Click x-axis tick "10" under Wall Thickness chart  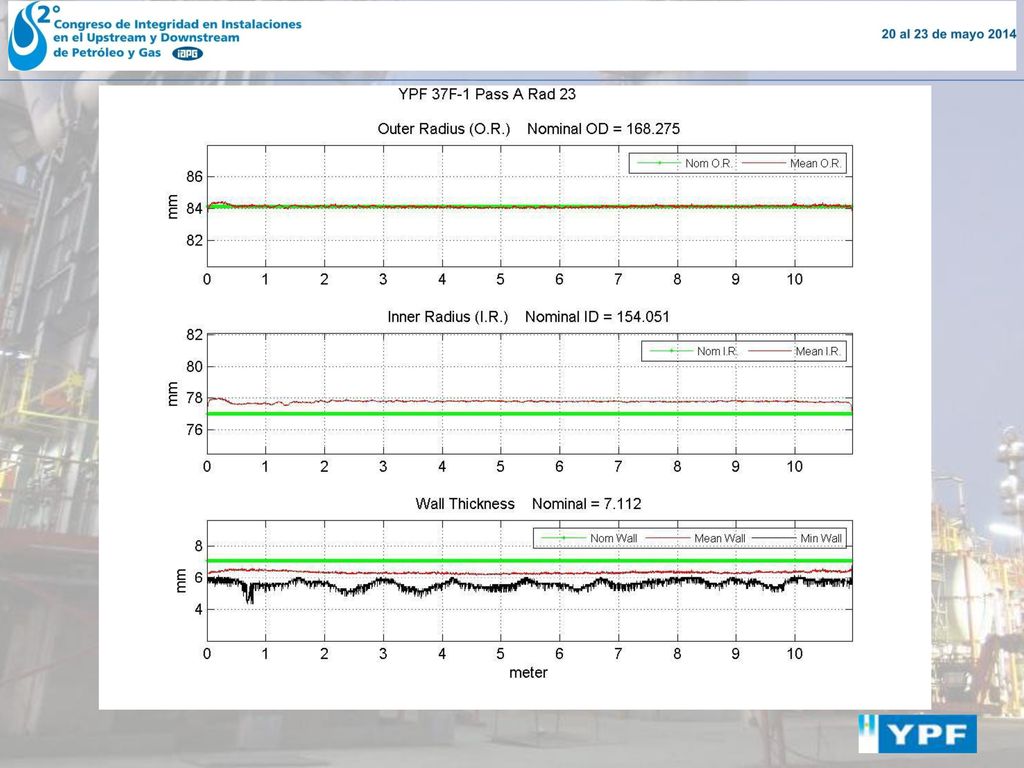pos(794,654)
